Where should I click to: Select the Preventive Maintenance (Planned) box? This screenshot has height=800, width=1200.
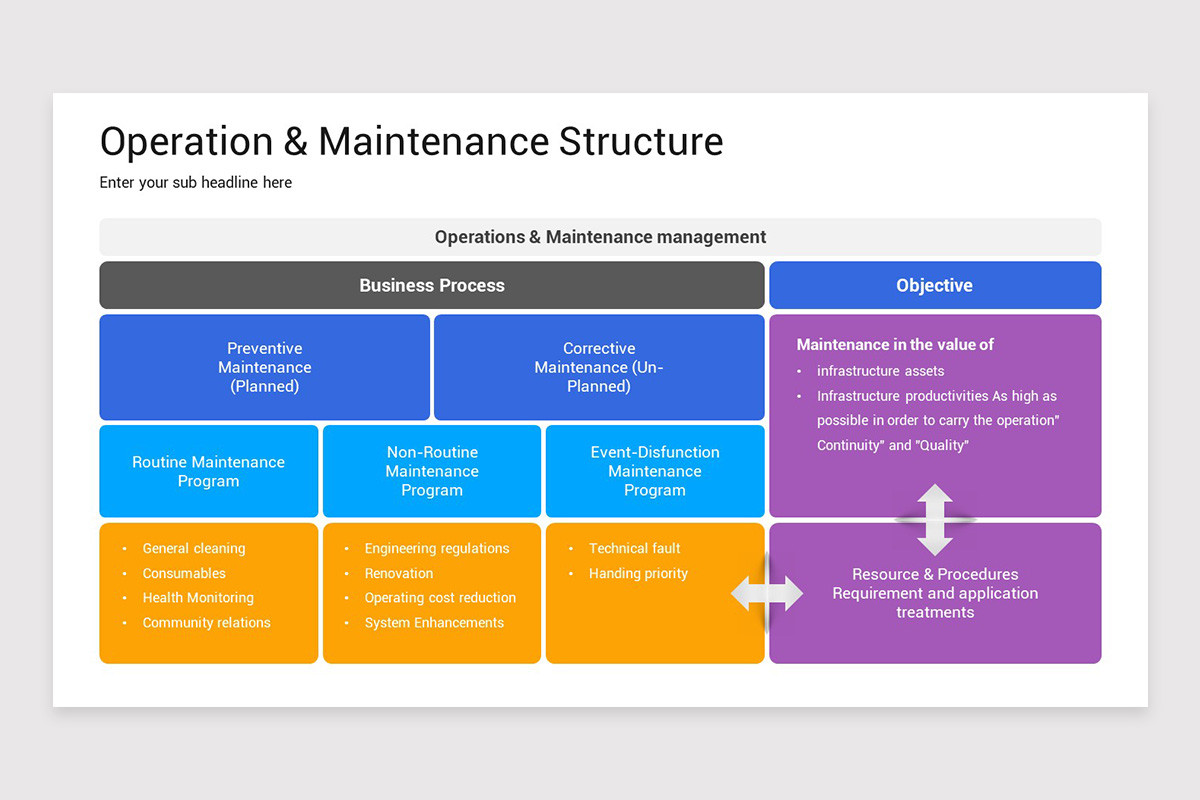[264, 367]
